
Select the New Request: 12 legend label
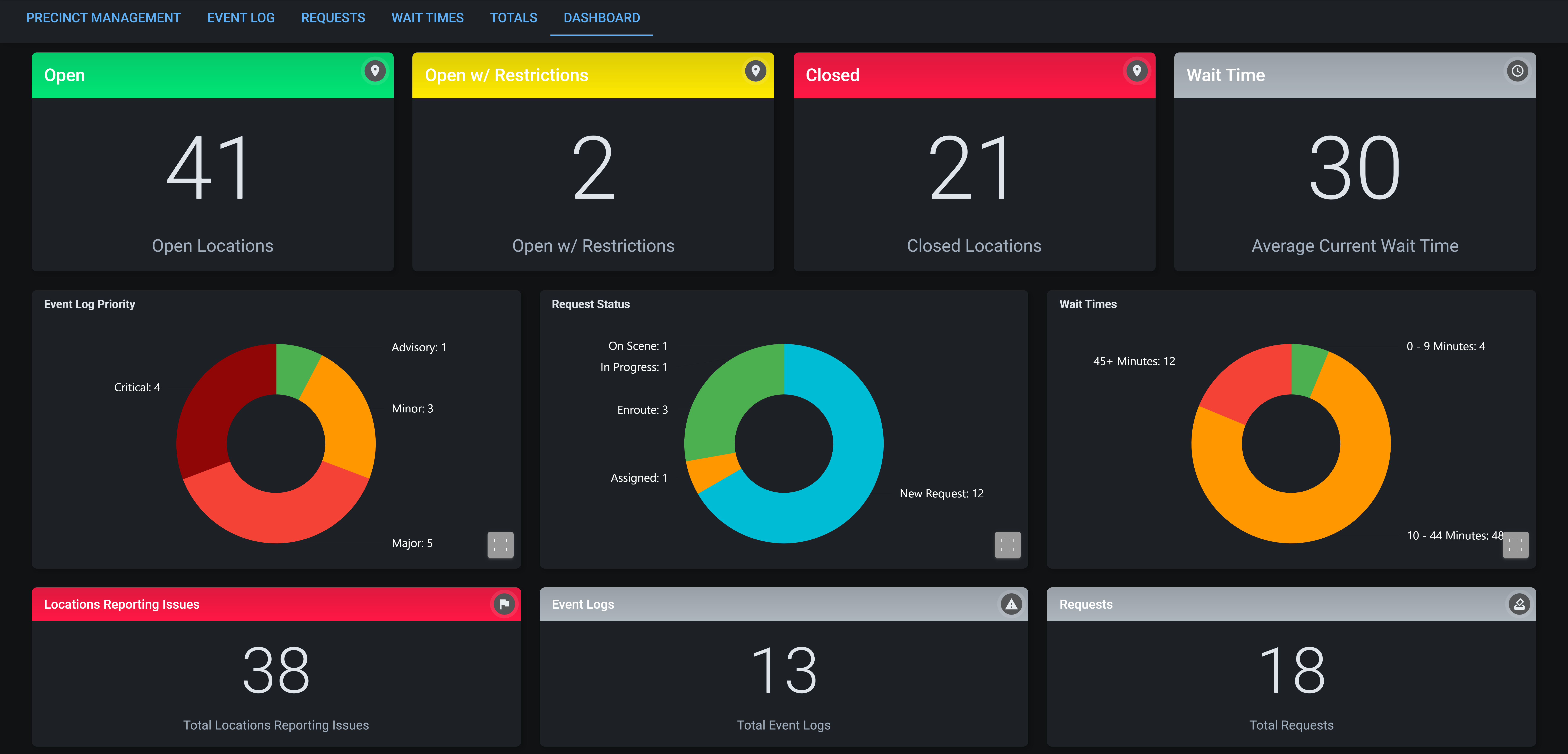[x=942, y=493]
